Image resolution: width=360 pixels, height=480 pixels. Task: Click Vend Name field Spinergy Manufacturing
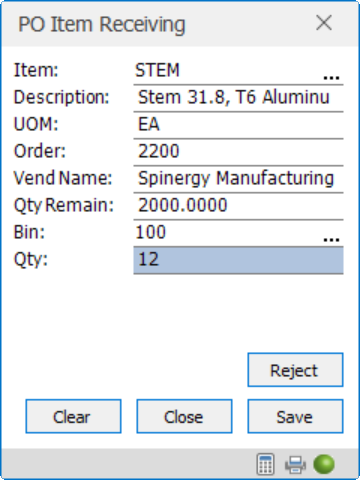(238, 179)
